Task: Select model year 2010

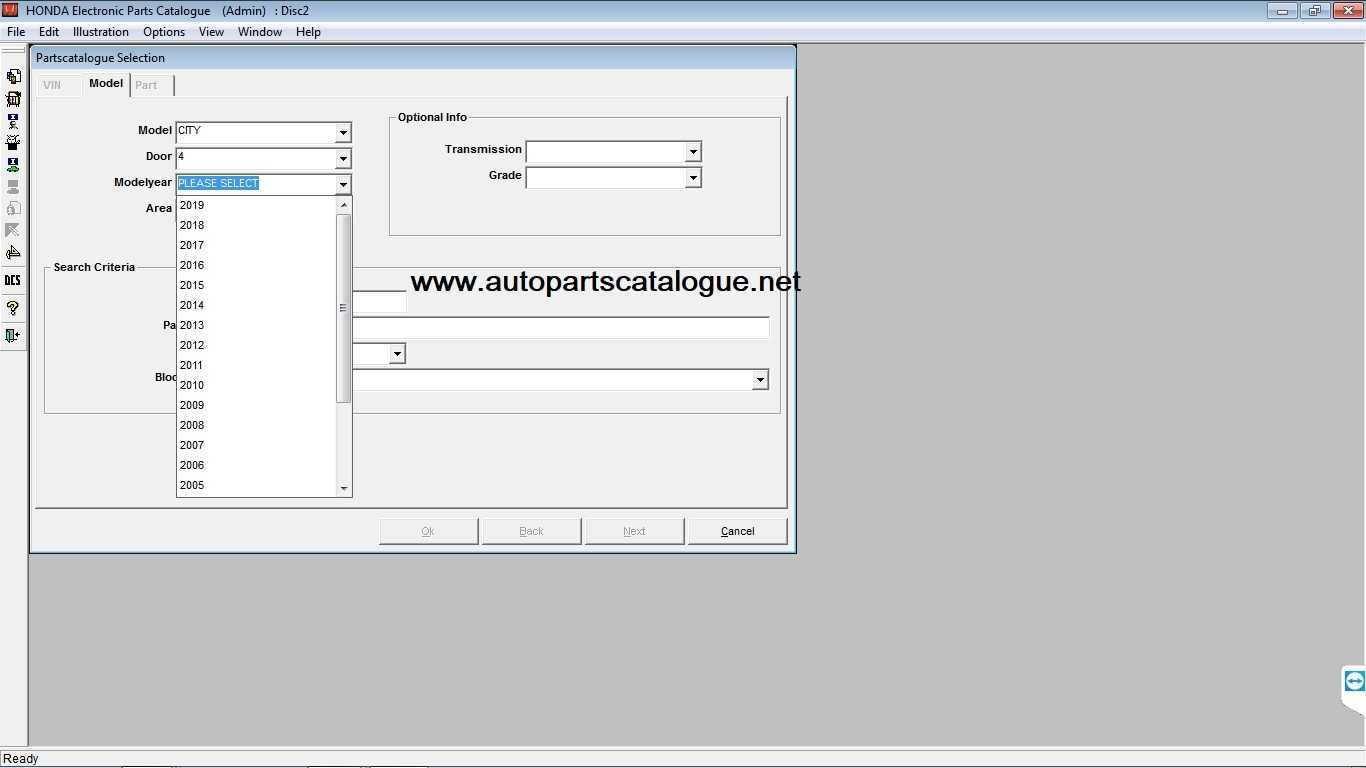Action: (x=257, y=385)
